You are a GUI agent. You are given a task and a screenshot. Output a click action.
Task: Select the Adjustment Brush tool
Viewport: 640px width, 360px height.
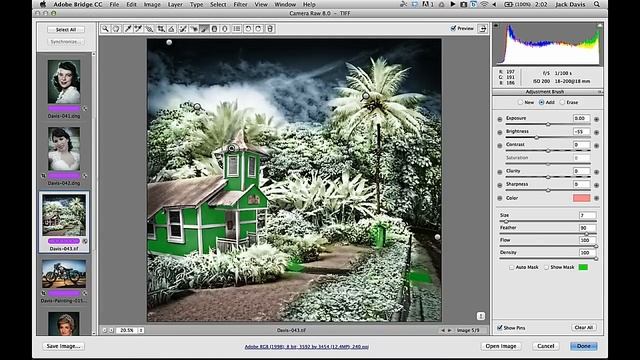(x=204, y=29)
